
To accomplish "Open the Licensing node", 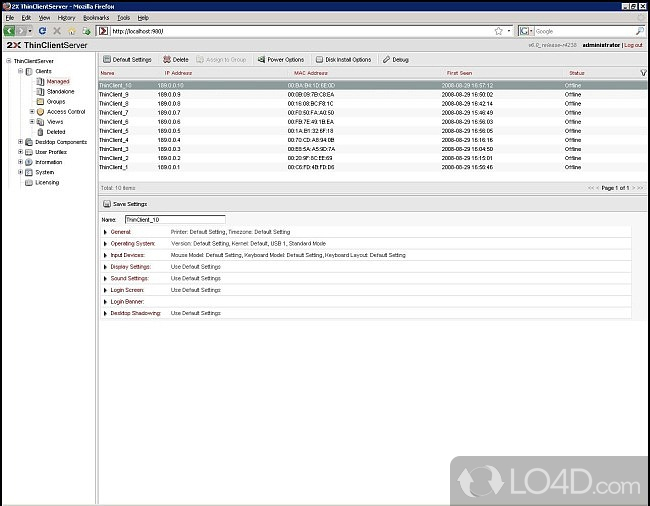I will tap(47, 182).
